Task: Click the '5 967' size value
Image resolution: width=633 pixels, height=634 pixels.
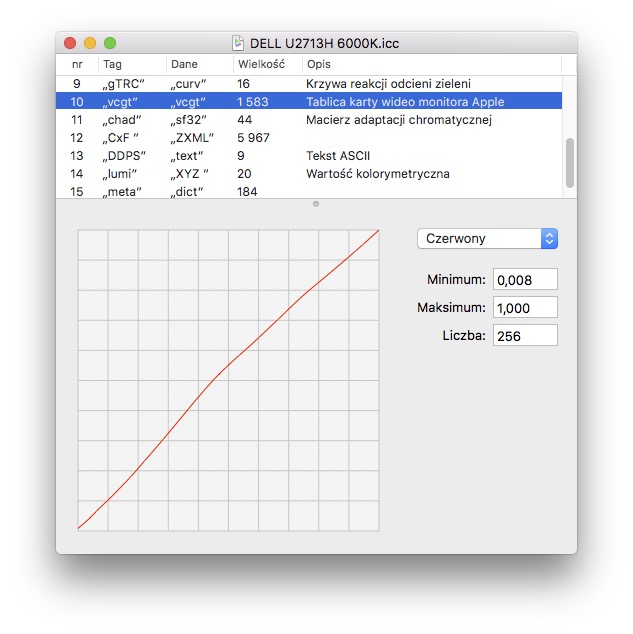Action: (x=253, y=138)
